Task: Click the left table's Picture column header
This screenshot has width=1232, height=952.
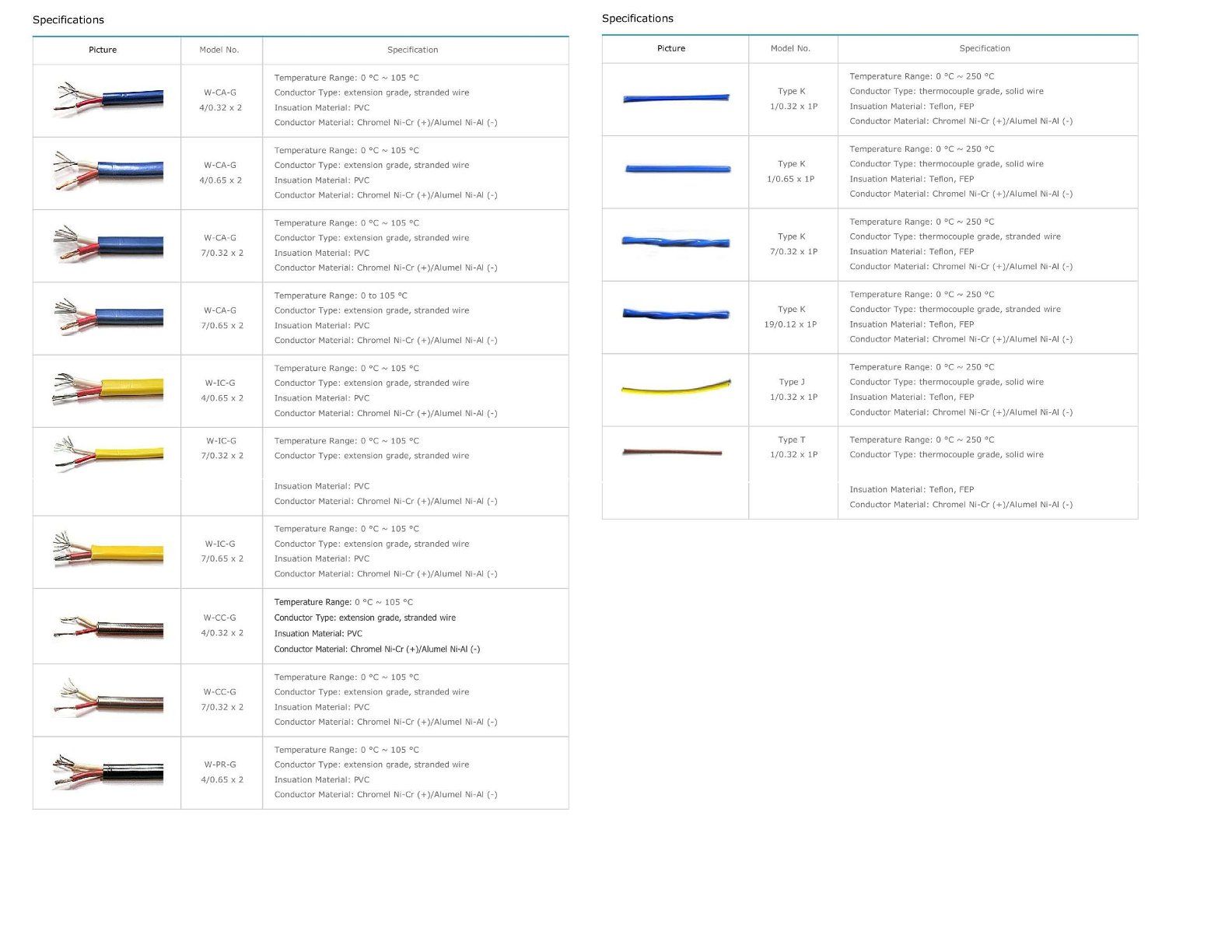Action: tap(103, 50)
